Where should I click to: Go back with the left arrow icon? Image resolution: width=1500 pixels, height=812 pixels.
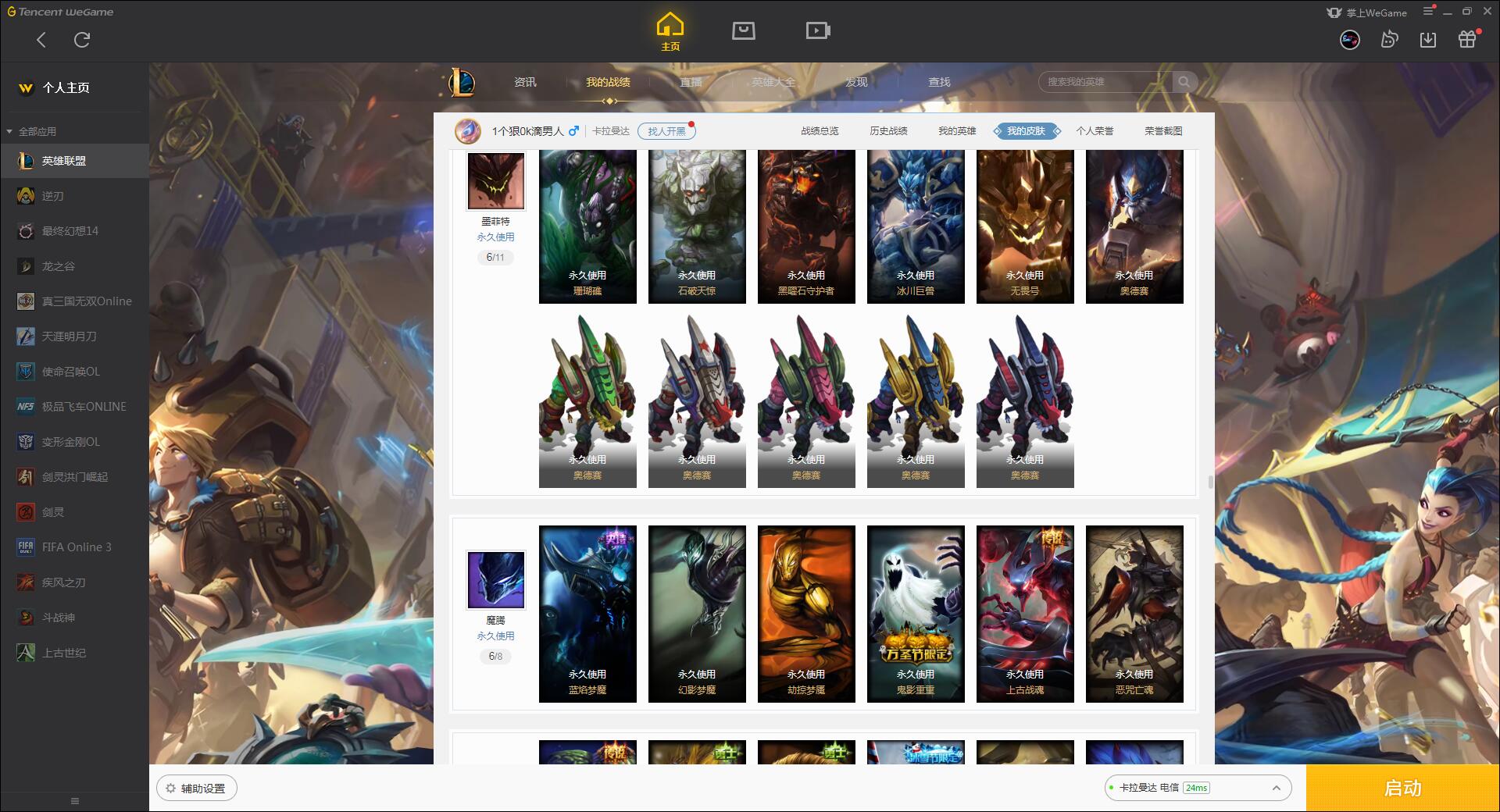(x=41, y=39)
